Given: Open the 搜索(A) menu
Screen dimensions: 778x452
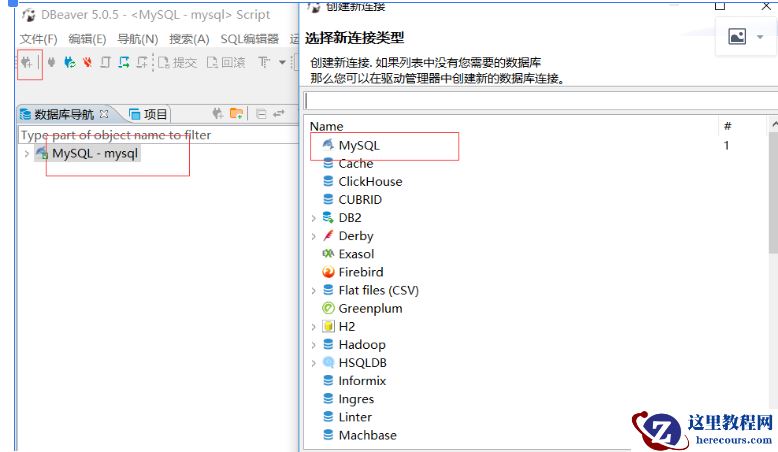Looking at the screenshot, I should pos(189,39).
